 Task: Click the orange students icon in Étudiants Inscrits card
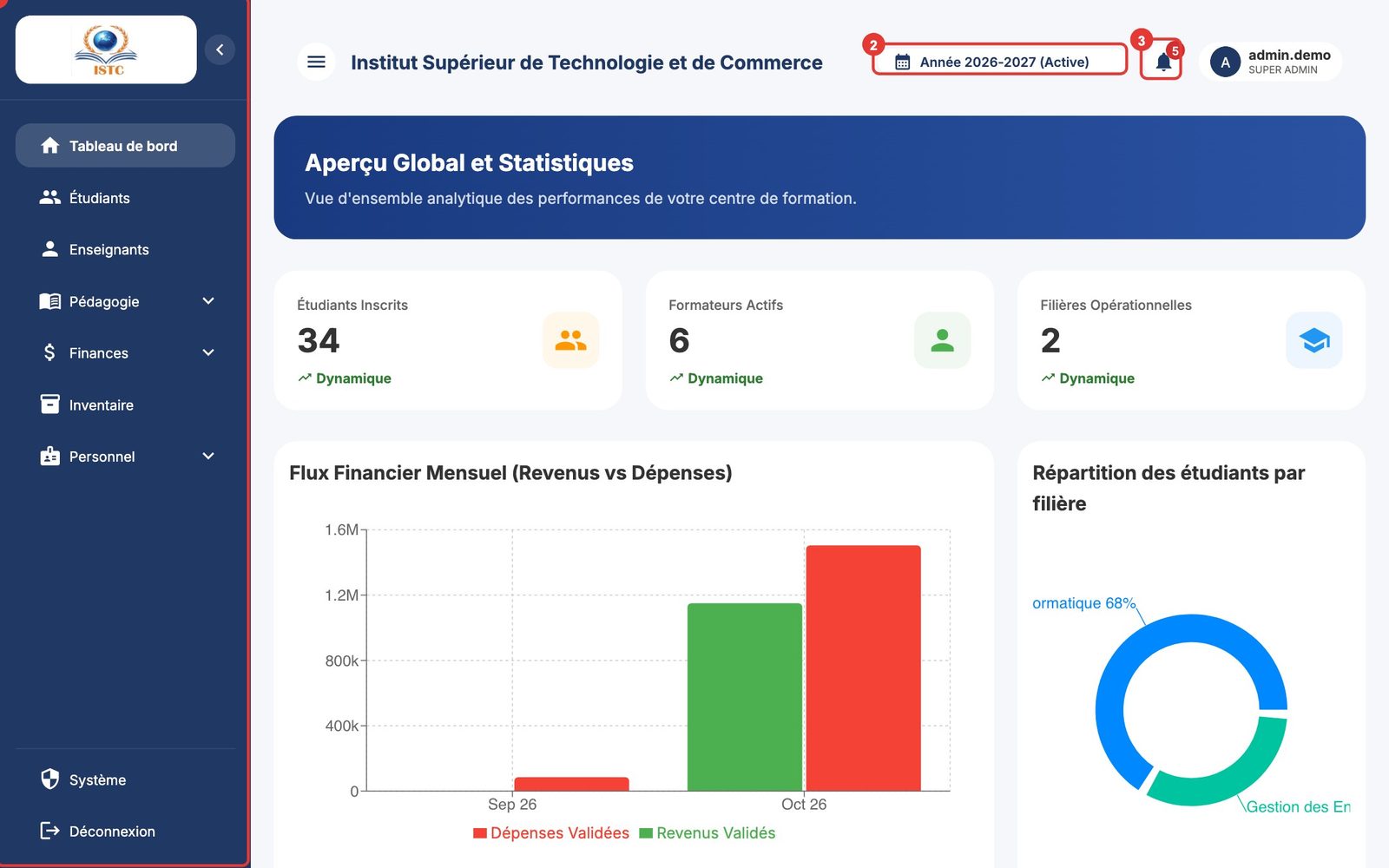point(570,340)
